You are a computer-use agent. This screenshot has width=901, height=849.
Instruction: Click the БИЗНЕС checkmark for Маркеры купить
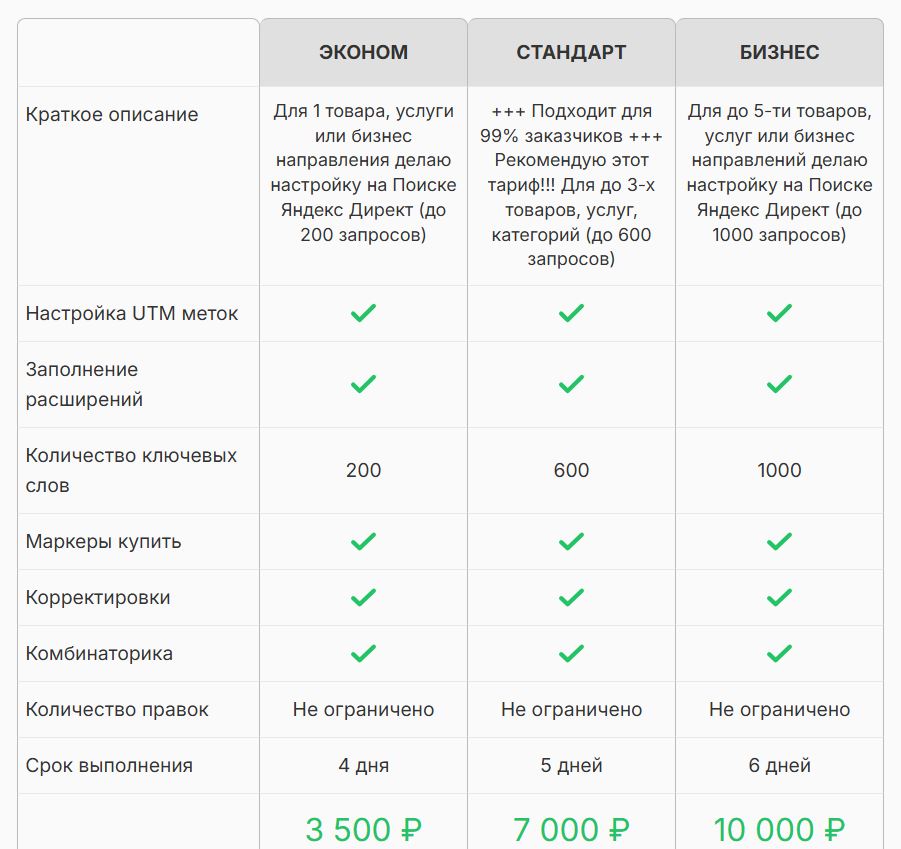[x=779, y=541]
